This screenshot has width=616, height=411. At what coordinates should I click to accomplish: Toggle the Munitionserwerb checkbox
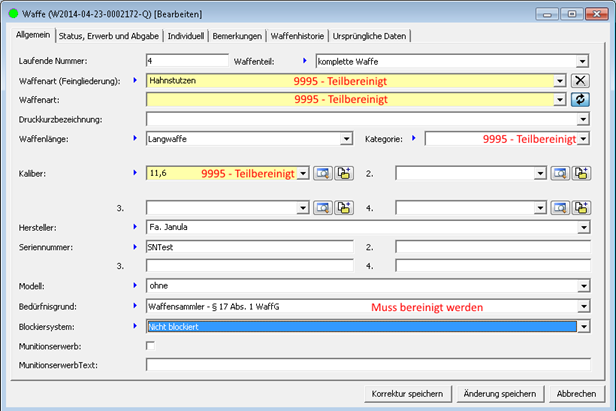tap(150, 345)
